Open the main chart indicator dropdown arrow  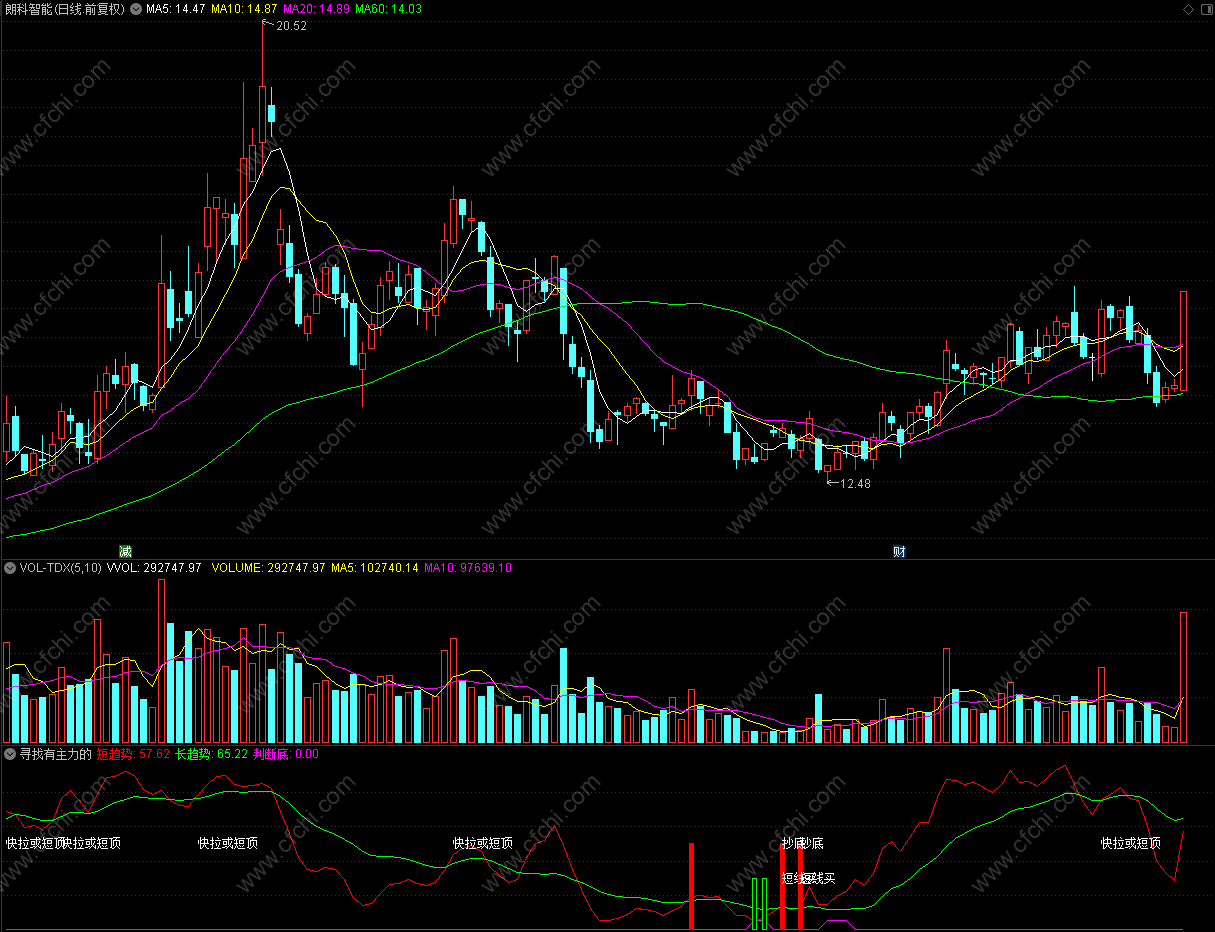pos(136,9)
